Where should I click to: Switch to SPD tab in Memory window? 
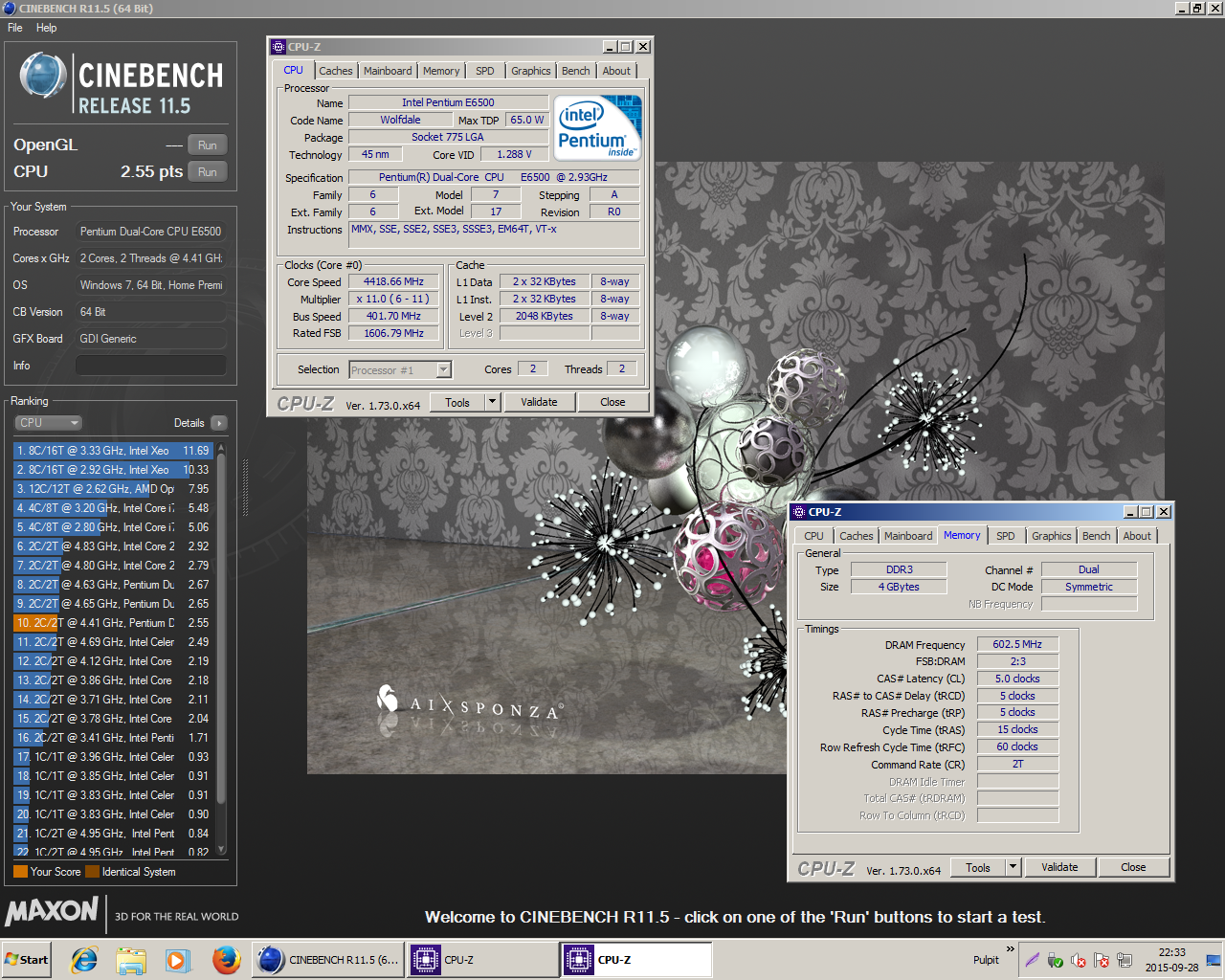click(x=1006, y=536)
